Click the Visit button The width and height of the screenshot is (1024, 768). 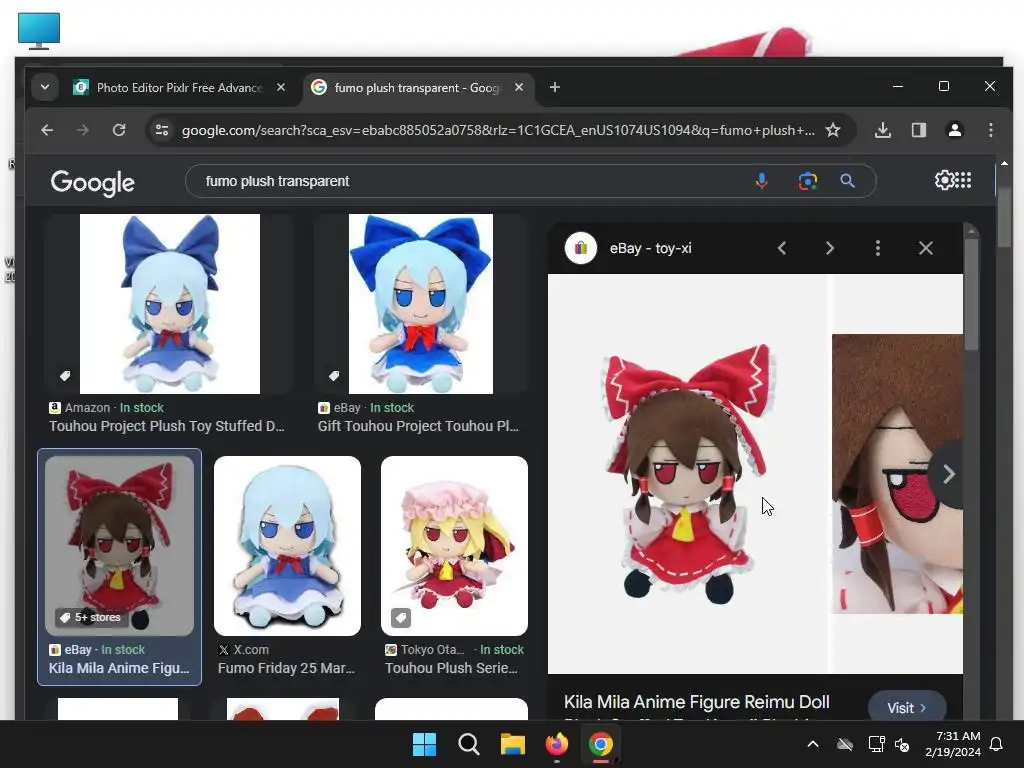(906, 707)
